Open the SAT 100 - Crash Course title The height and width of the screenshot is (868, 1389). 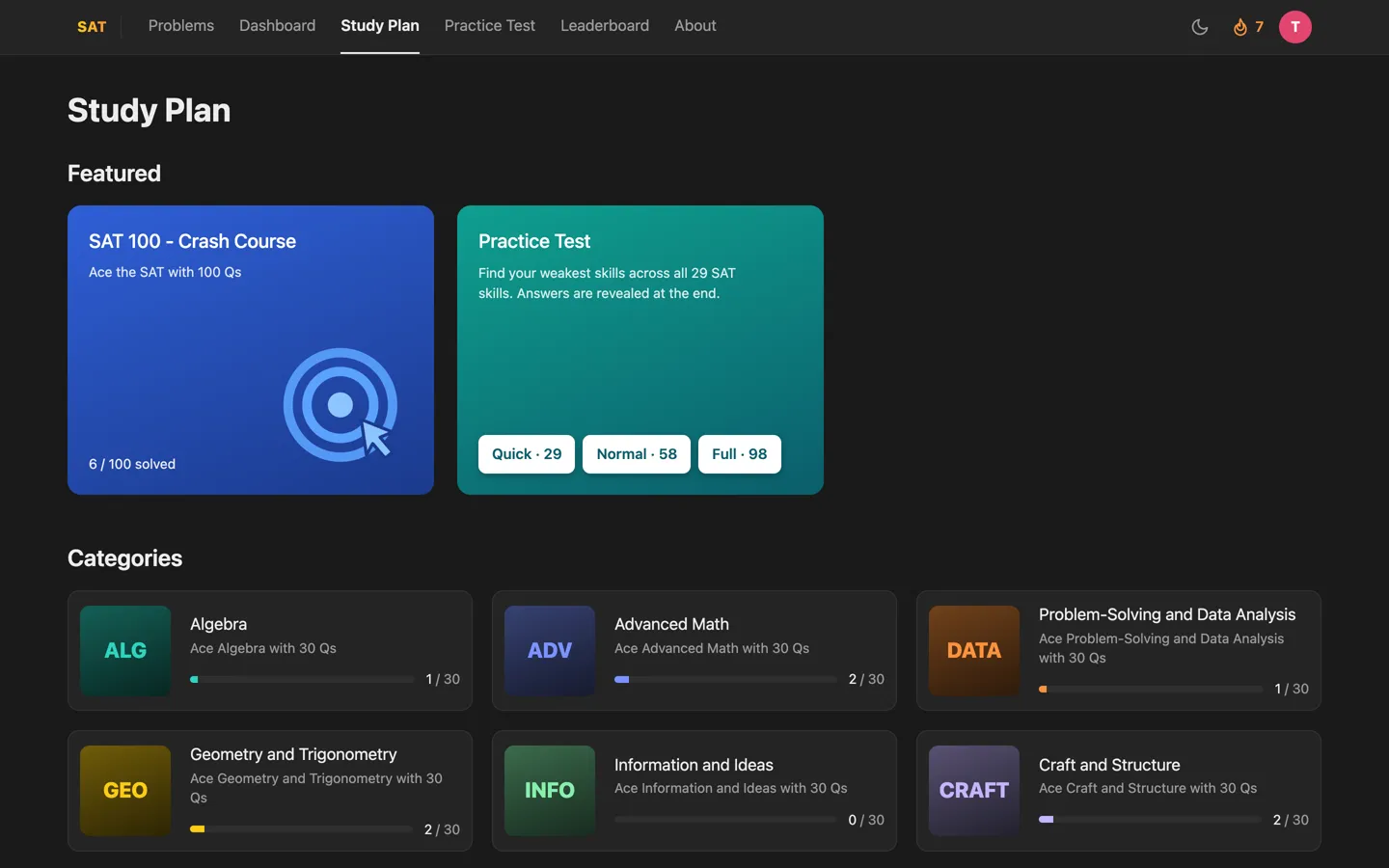(192, 241)
